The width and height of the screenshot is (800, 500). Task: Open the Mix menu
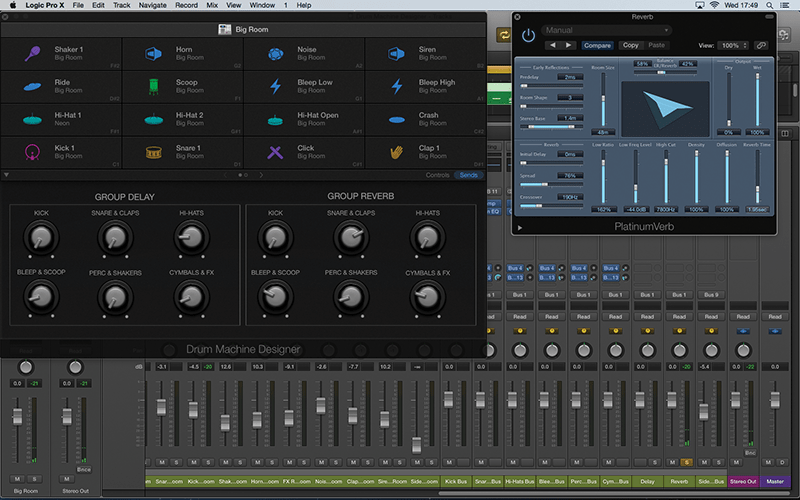pos(212,5)
